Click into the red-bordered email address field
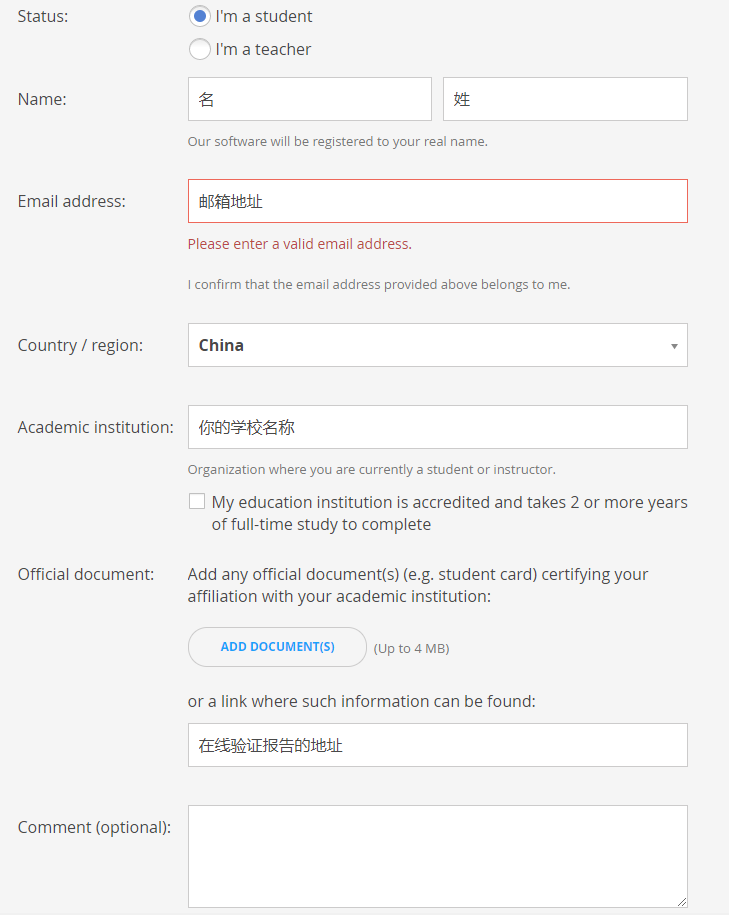729x915 pixels. [437, 201]
